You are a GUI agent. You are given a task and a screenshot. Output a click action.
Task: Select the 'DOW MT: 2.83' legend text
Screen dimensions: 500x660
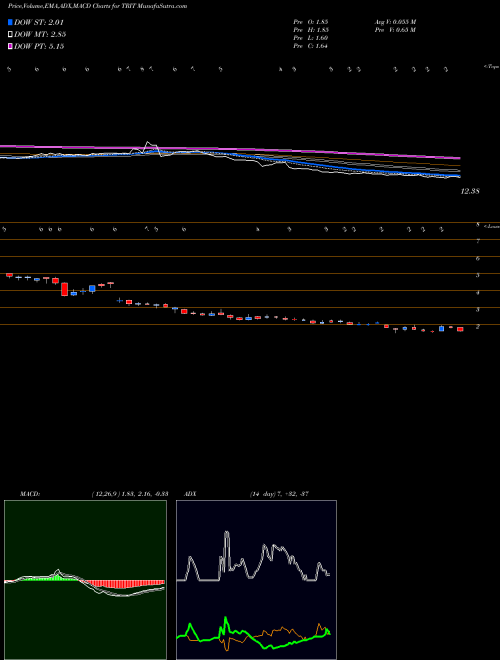(40, 35)
